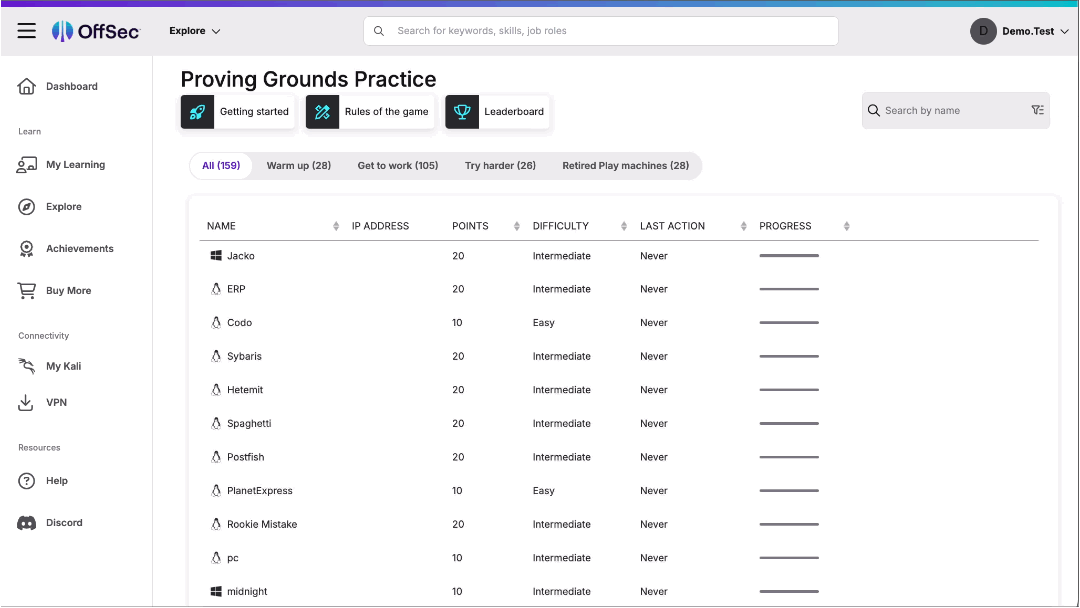This screenshot has width=1080, height=608.
Task: Open the Jacko machine
Action: [x=241, y=255]
